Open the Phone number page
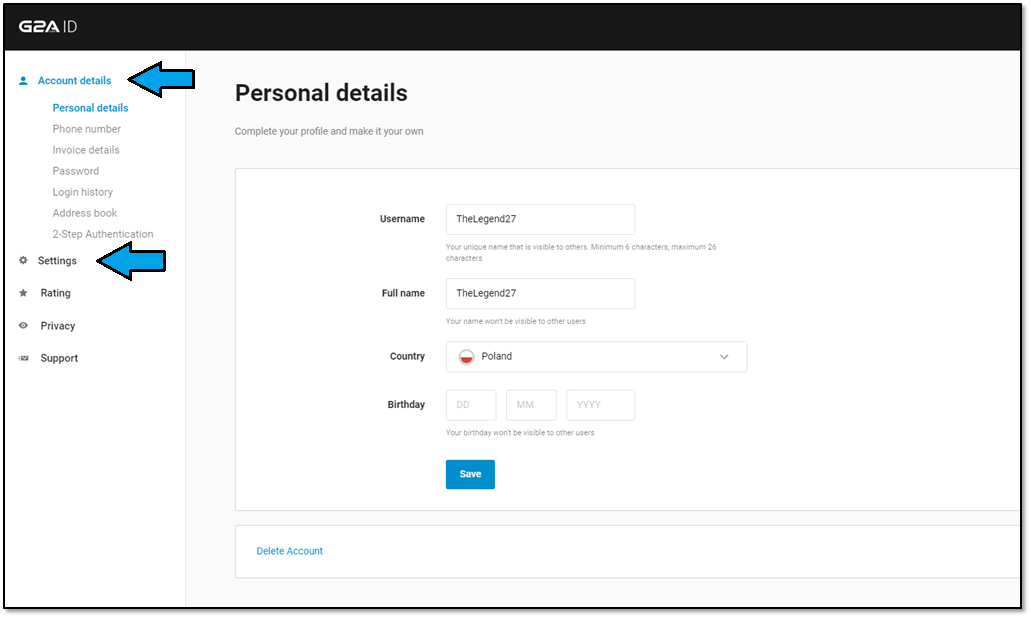The image size is (1031, 618). [x=87, y=129]
